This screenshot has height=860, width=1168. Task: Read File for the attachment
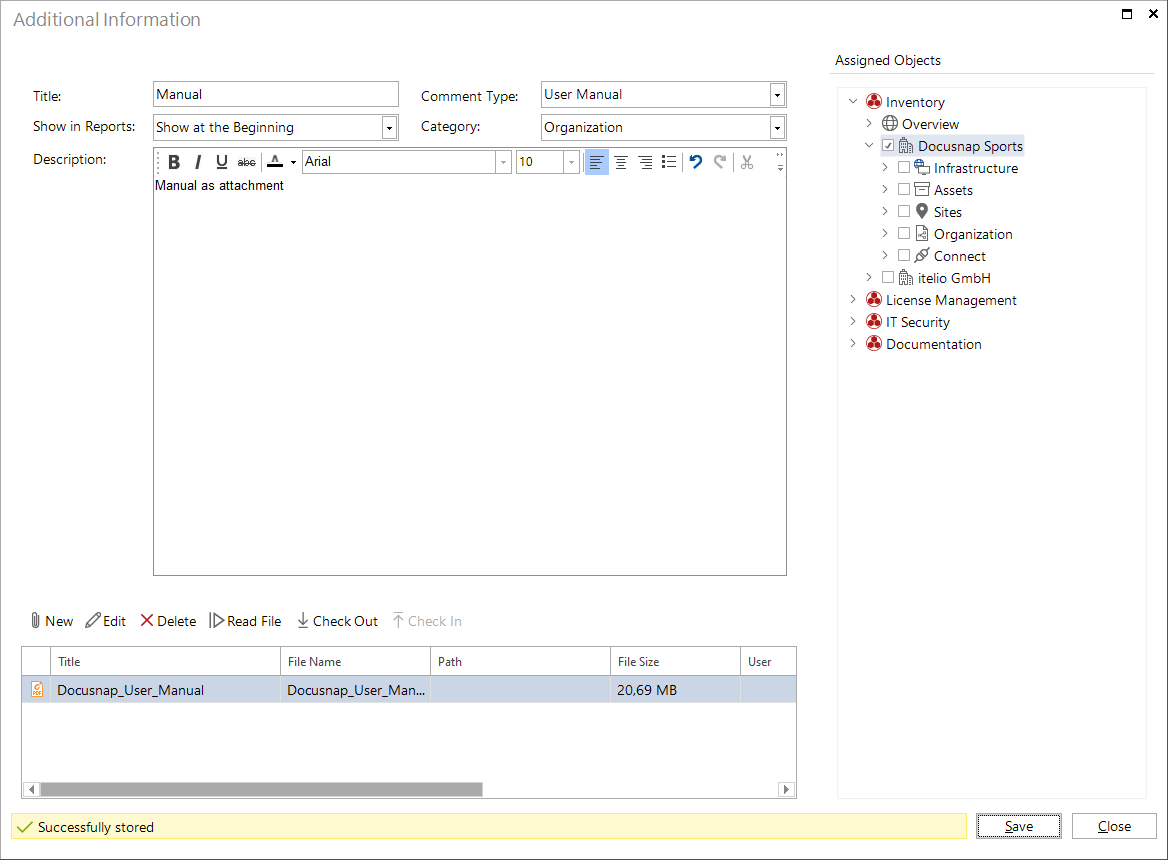pos(245,621)
